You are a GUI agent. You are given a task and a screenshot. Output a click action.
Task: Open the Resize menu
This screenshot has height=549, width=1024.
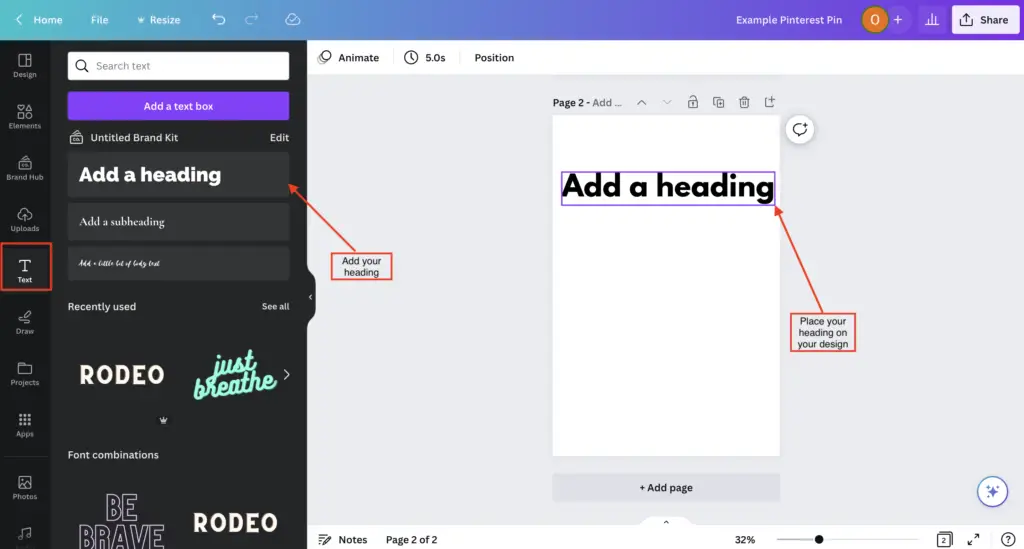coord(159,20)
